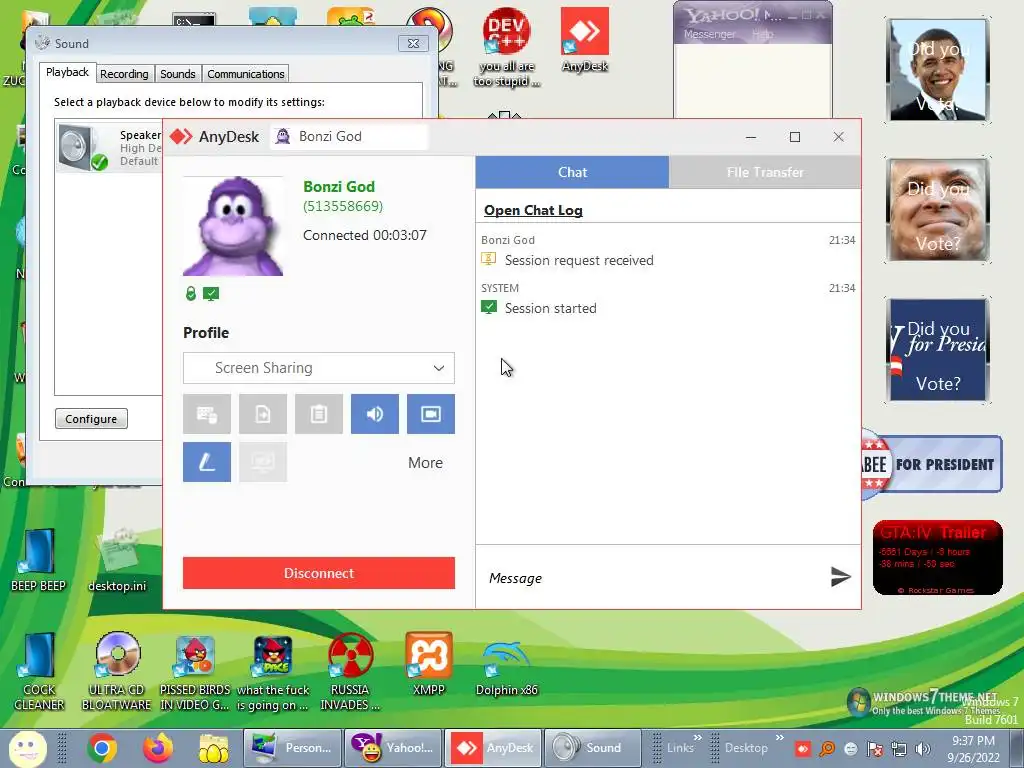Switch to AnyDesk taskbar button
The image size is (1024, 768).
(x=493, y=748)
